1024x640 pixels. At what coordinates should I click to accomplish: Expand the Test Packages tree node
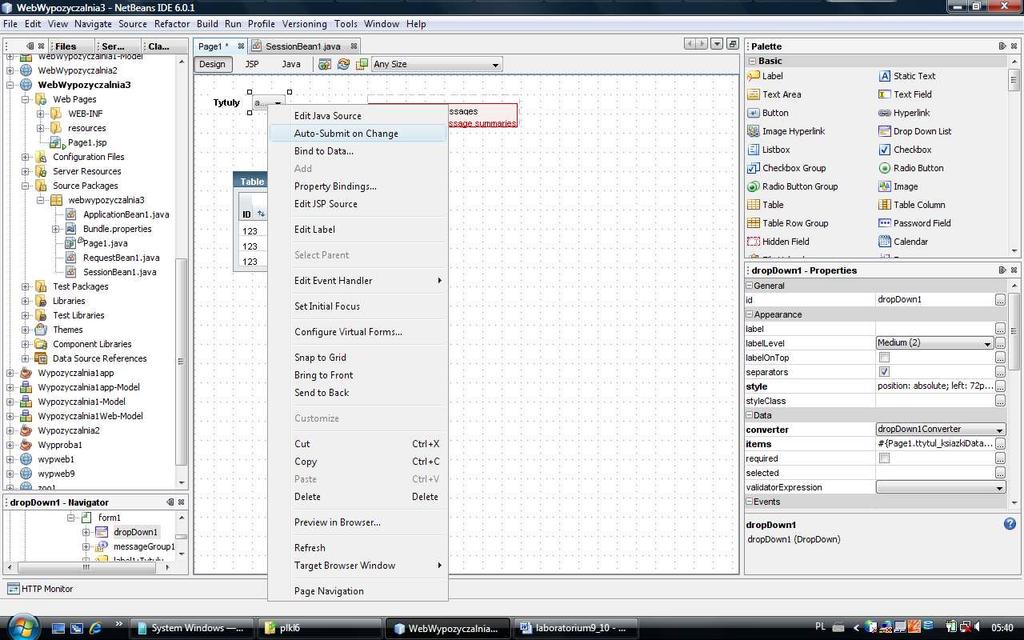[x=25, y=286]
